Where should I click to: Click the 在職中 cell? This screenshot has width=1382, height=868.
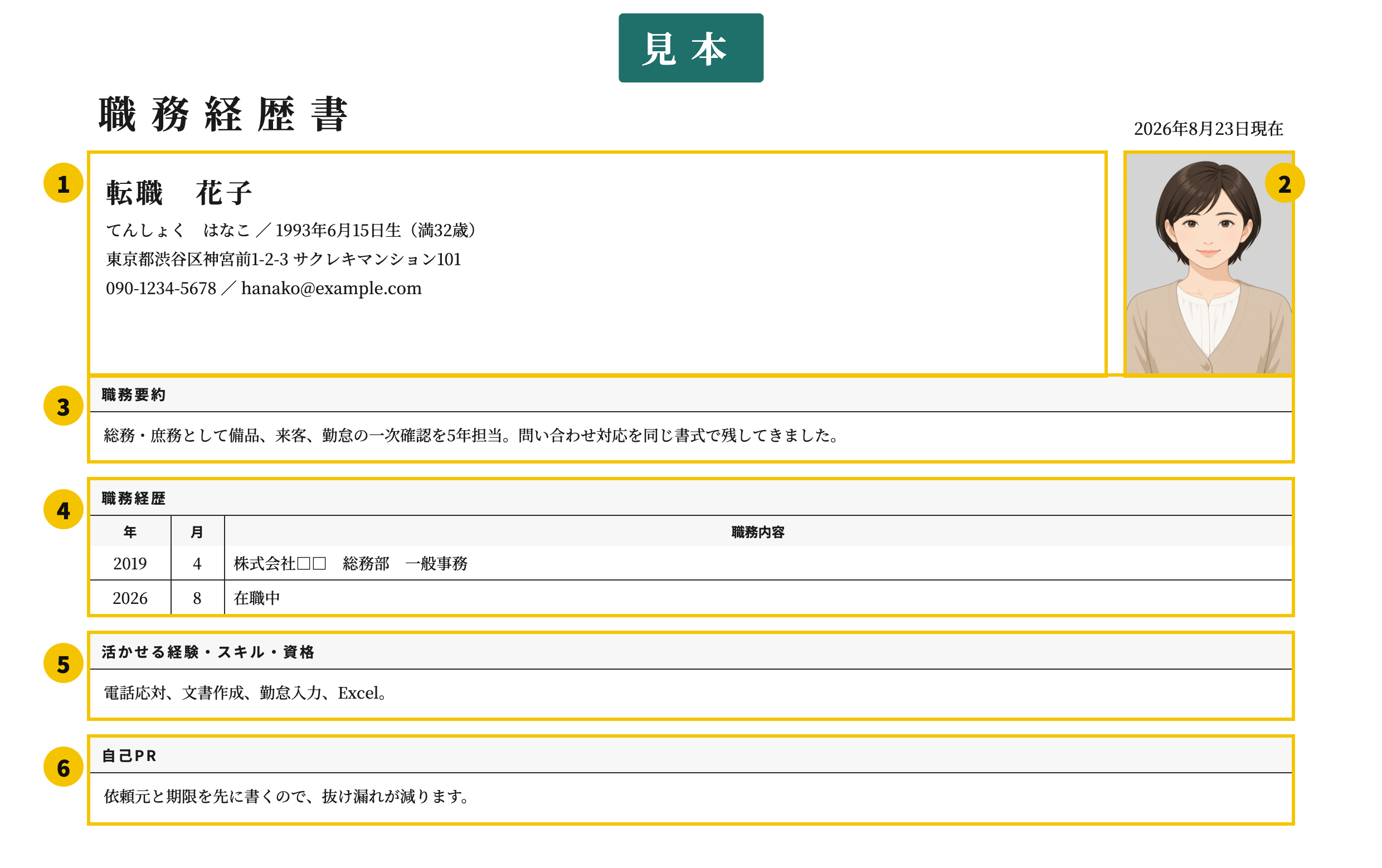(758, 598)
